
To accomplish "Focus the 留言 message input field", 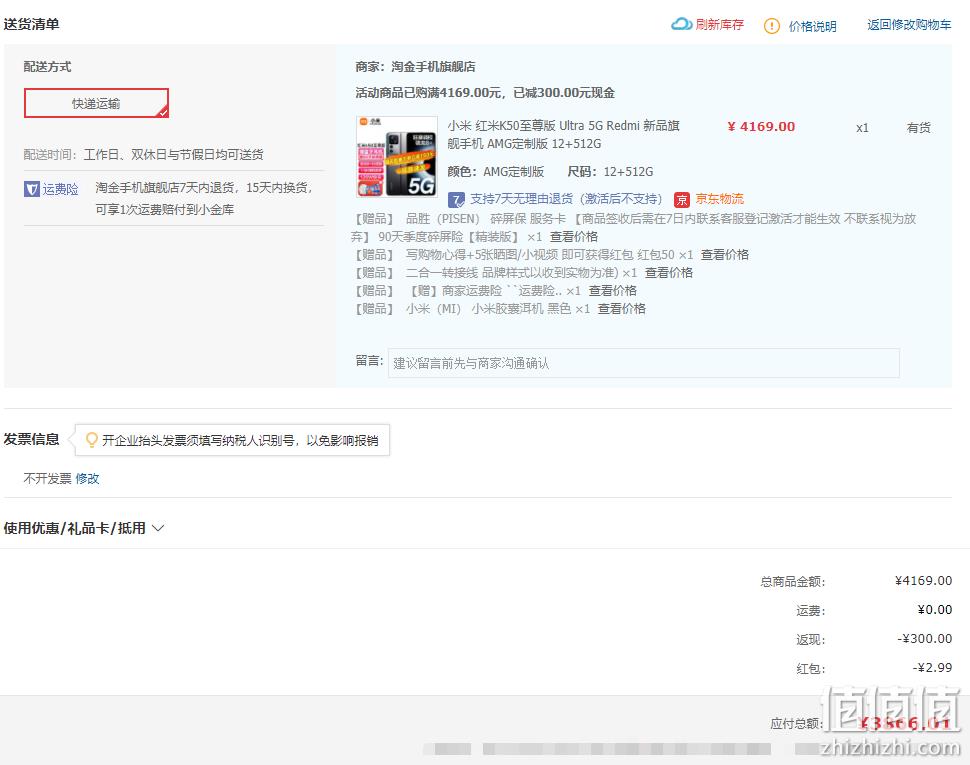I will click(643, 363).
